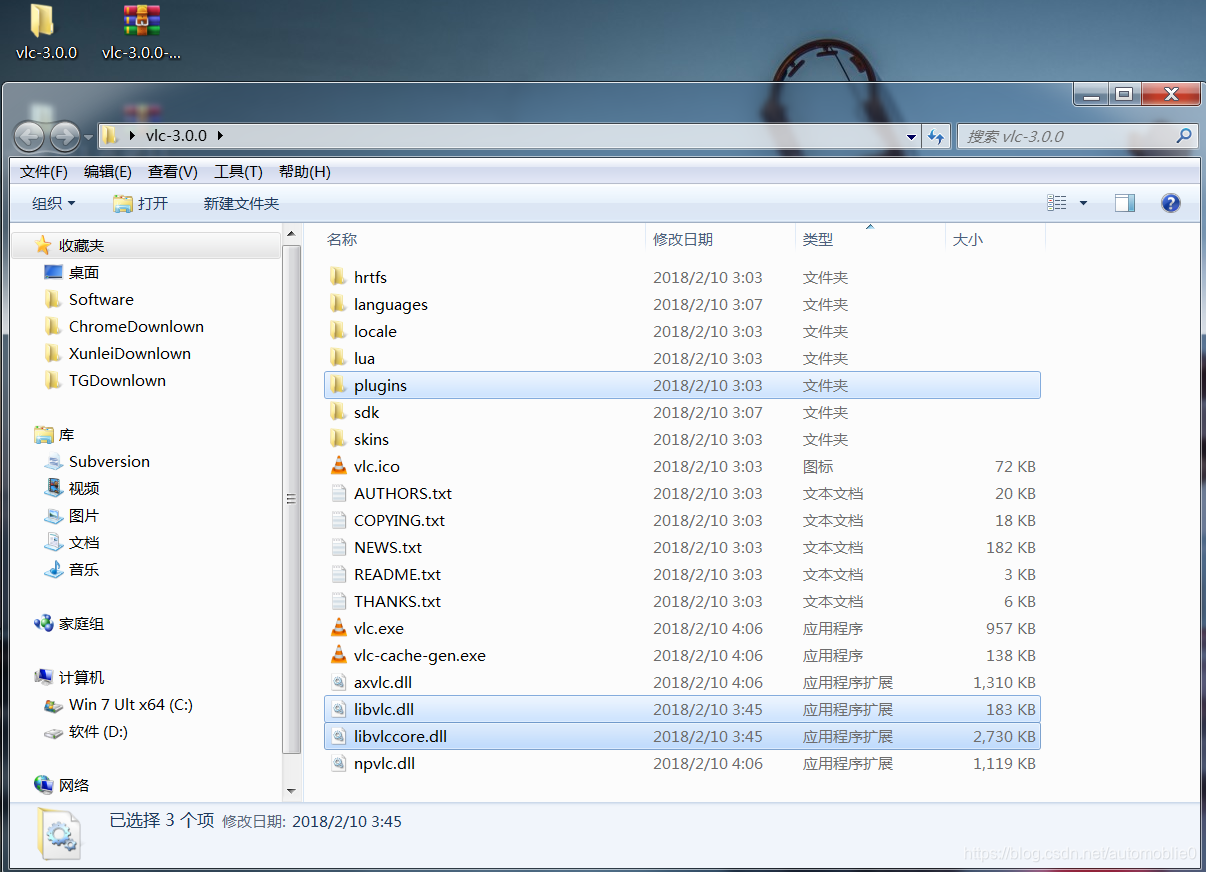
Task: Select the Software favorites folder
Action: point(101,299)
